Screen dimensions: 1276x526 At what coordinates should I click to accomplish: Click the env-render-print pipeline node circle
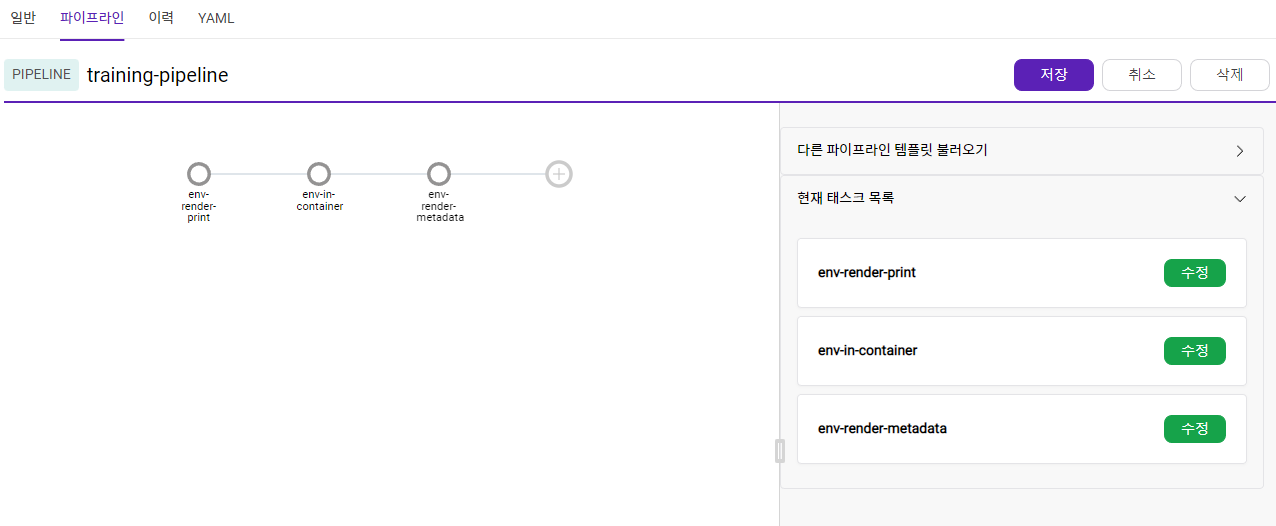[199, 174]
